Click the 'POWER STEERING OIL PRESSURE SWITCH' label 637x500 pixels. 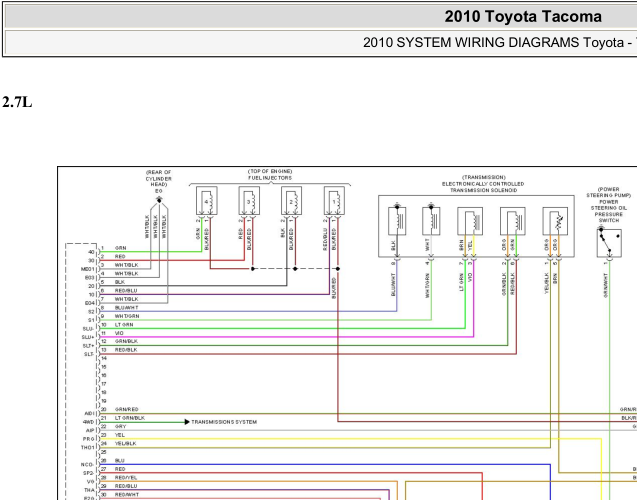[x=609, y=211]
